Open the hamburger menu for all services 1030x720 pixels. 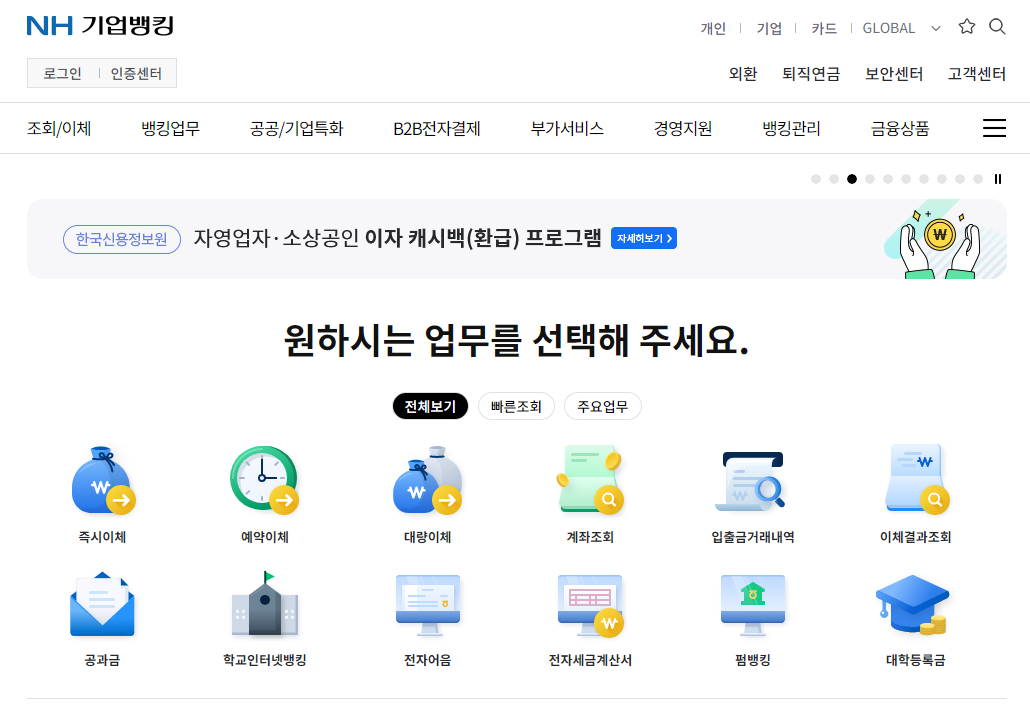click(x=994, y=128)
